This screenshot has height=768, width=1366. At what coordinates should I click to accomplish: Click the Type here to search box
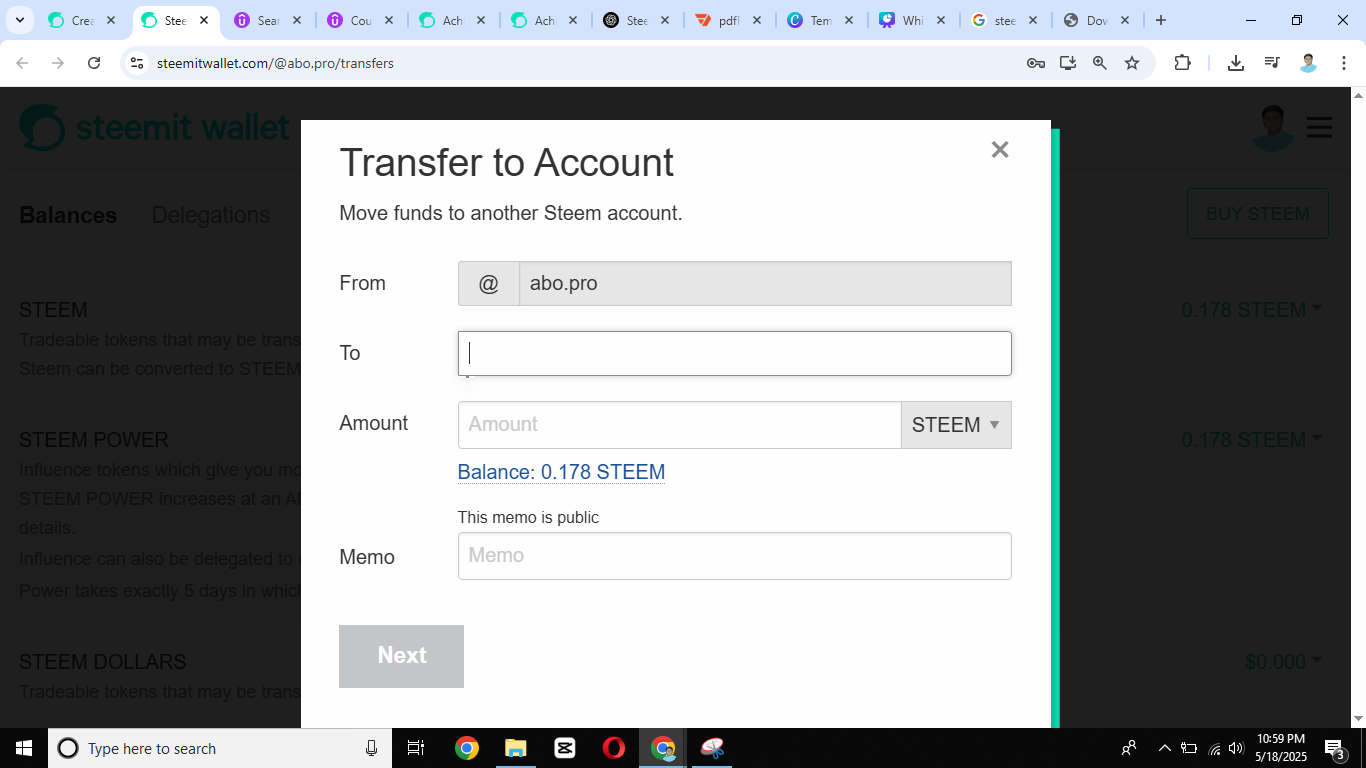click(x=220, y=748)
